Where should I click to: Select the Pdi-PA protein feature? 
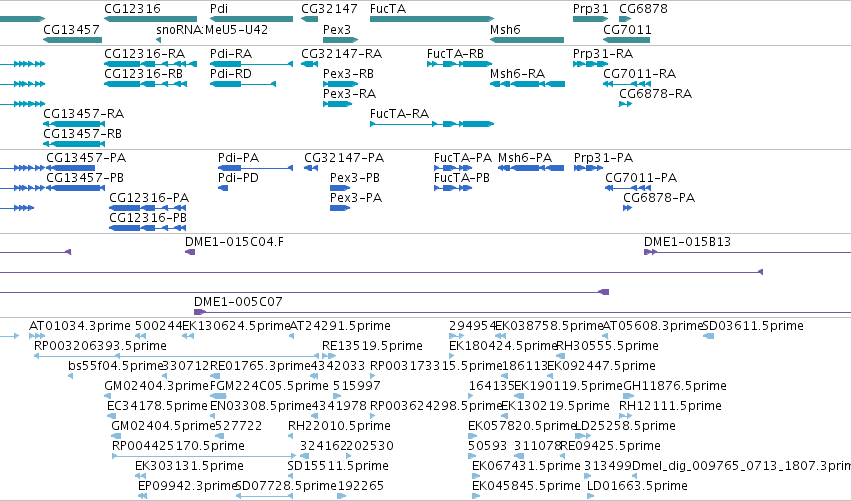tap(255, 168)
